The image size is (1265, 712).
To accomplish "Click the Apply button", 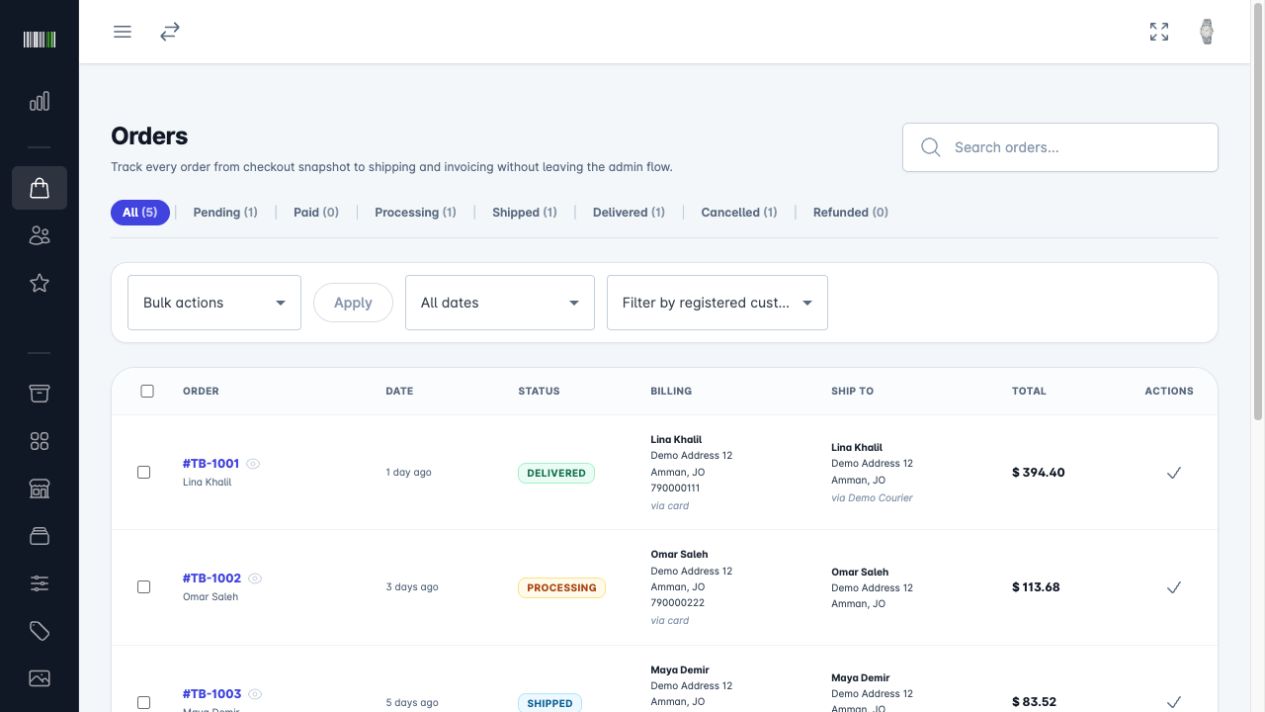I will pos(353,303).
